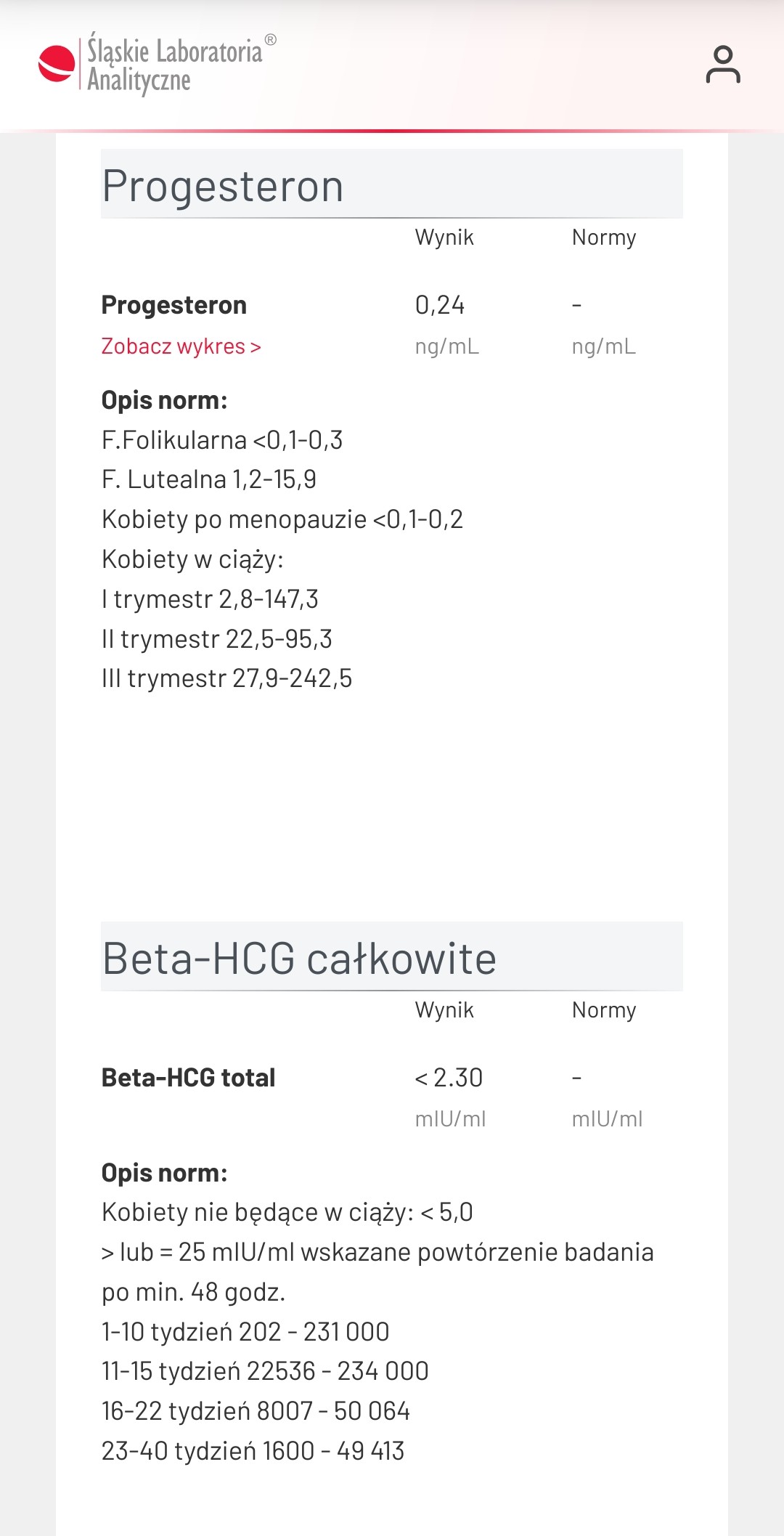Click the Kobiety nie będące w ciąży line
784x1536 pixels.
(x=287, y=1212)
